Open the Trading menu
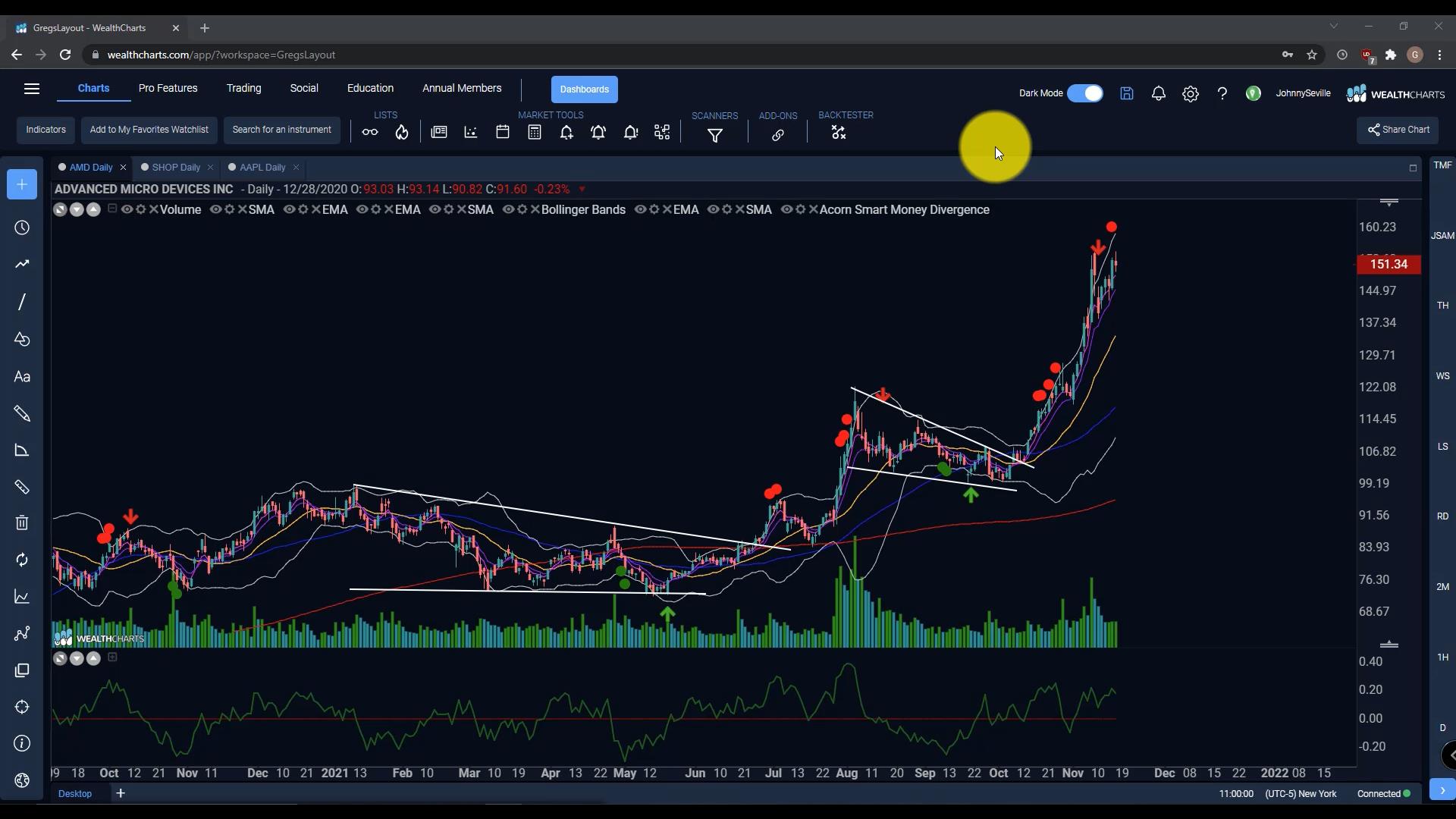This screenshot has height=819, width=1456. (243, 89)
